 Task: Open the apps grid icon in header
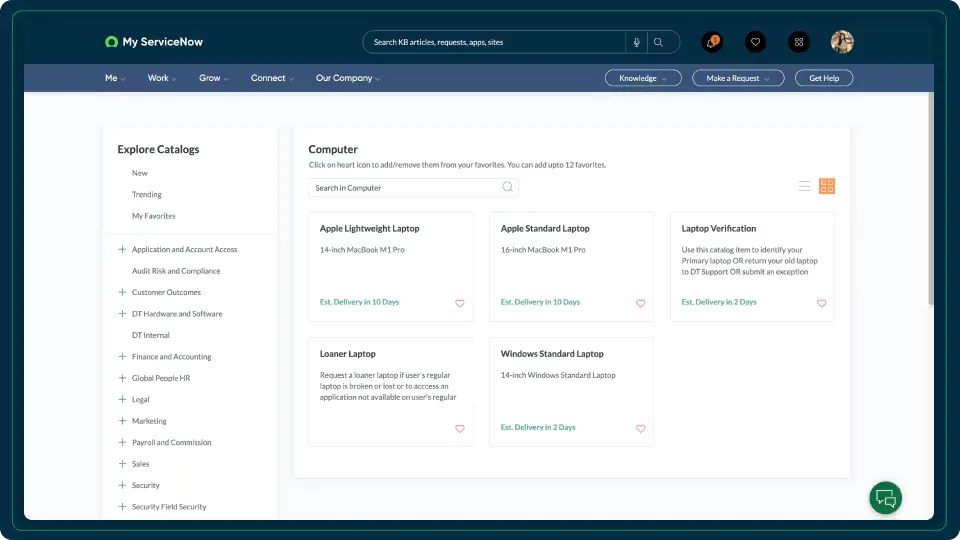coord(798,42)
